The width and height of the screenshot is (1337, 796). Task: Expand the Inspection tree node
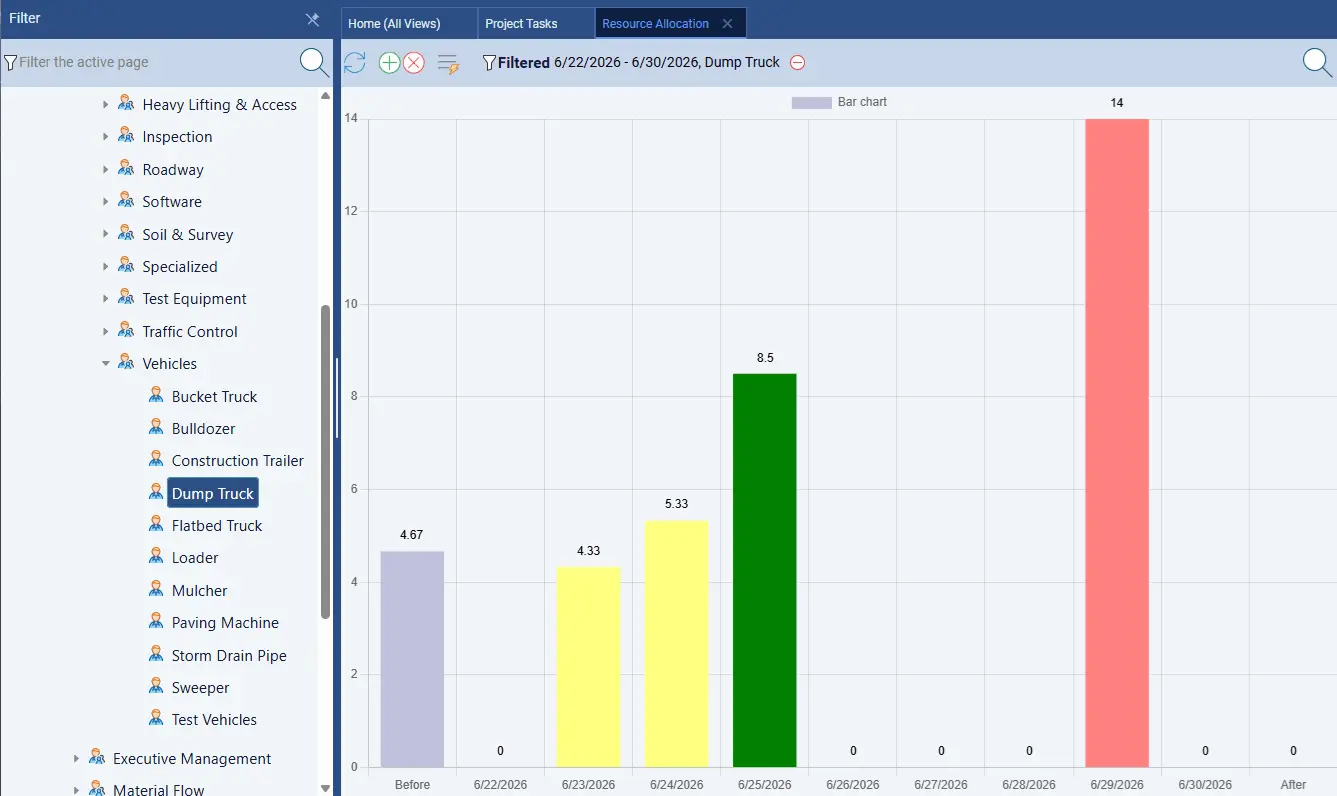105,137
